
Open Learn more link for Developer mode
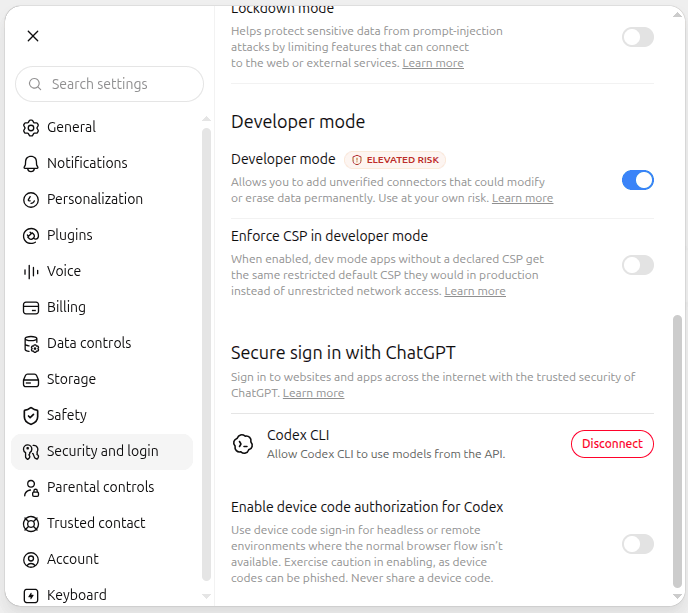point(522,198)
